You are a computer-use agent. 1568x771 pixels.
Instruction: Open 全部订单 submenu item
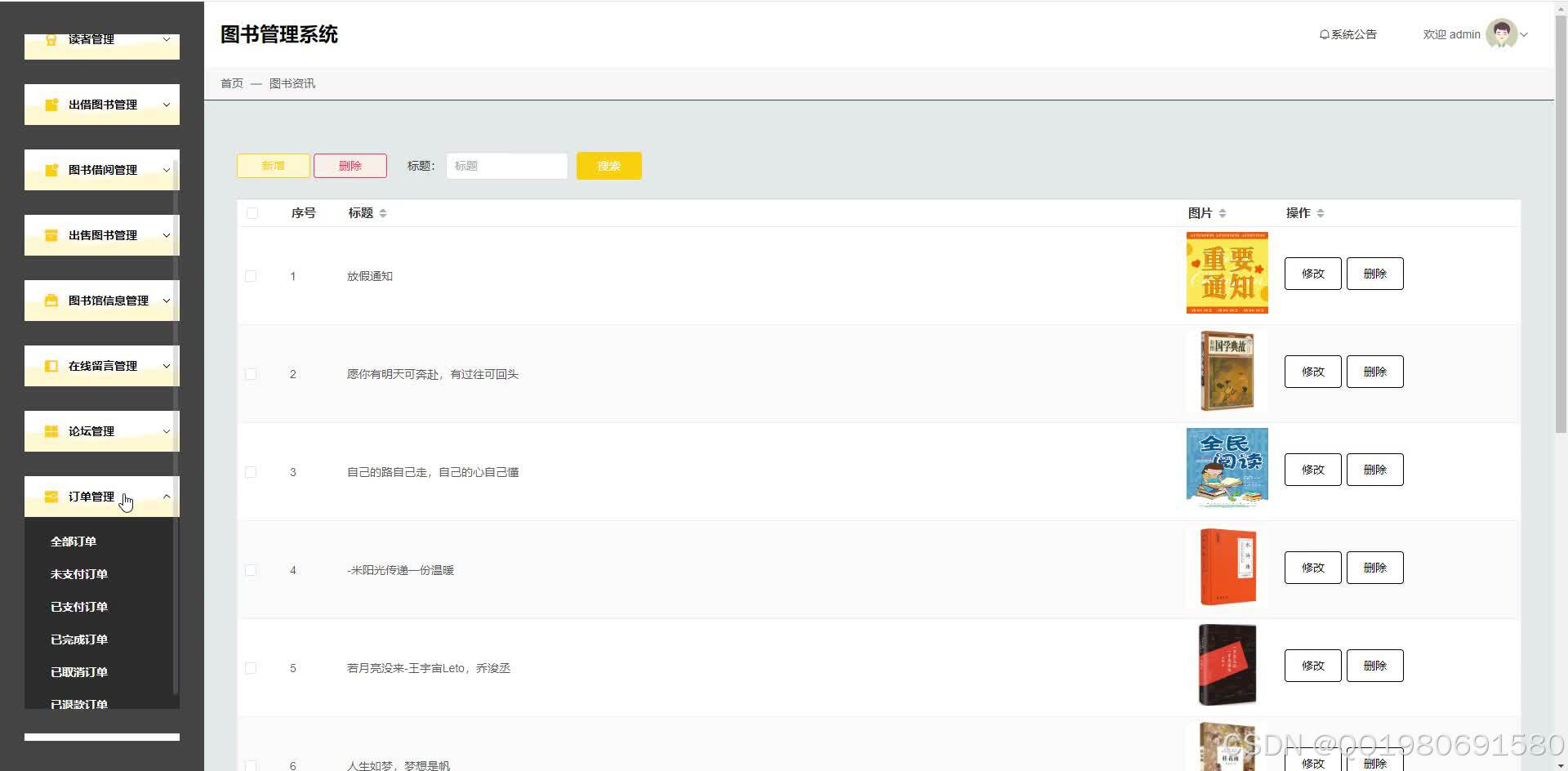point(73,541)
